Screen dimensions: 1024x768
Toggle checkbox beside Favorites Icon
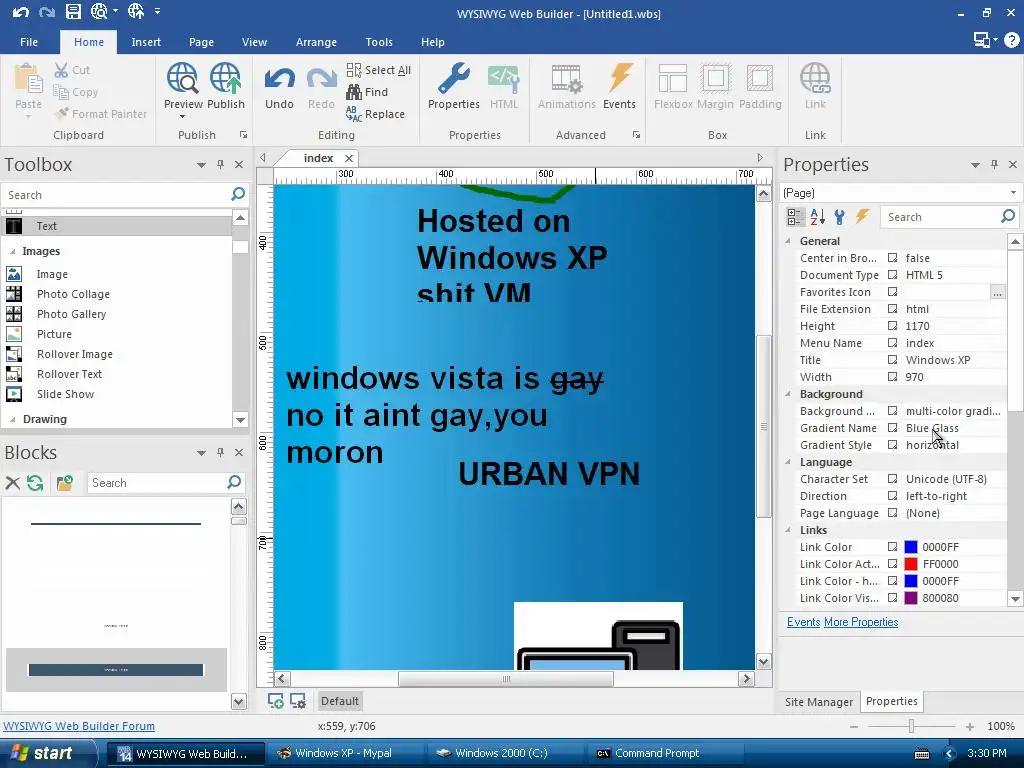(892, 292)
